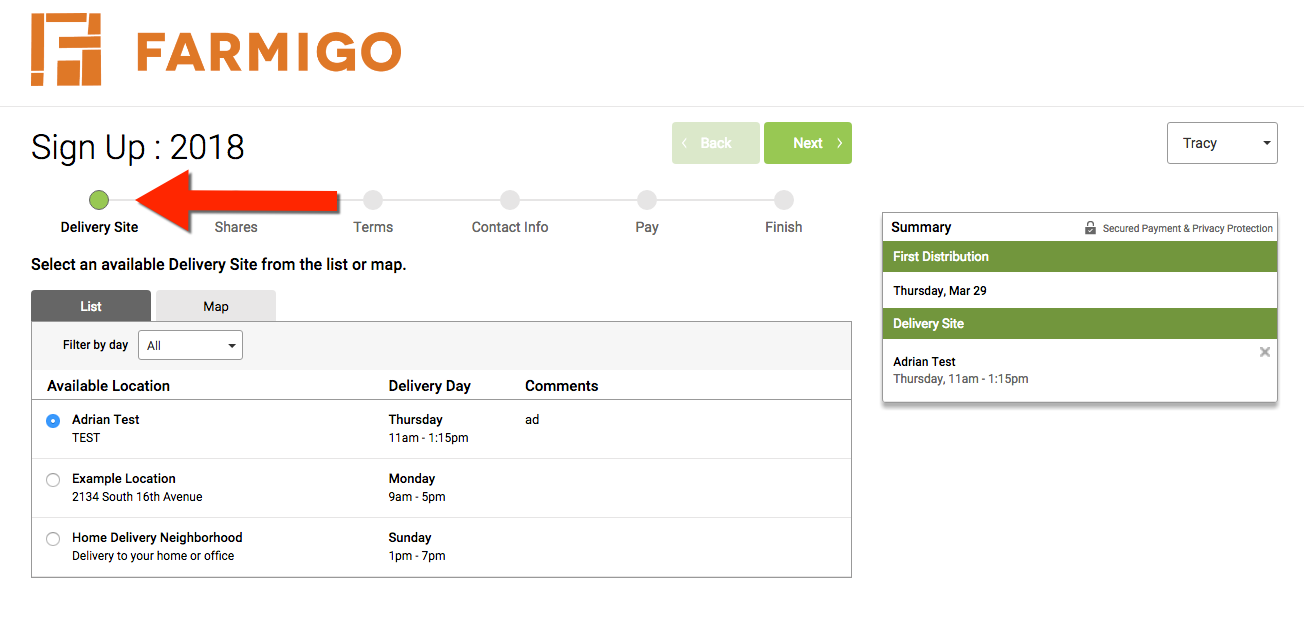Click the Back button
This screenshot has height=638, width=1304.
pyautogui.click(x=716, y=143)
